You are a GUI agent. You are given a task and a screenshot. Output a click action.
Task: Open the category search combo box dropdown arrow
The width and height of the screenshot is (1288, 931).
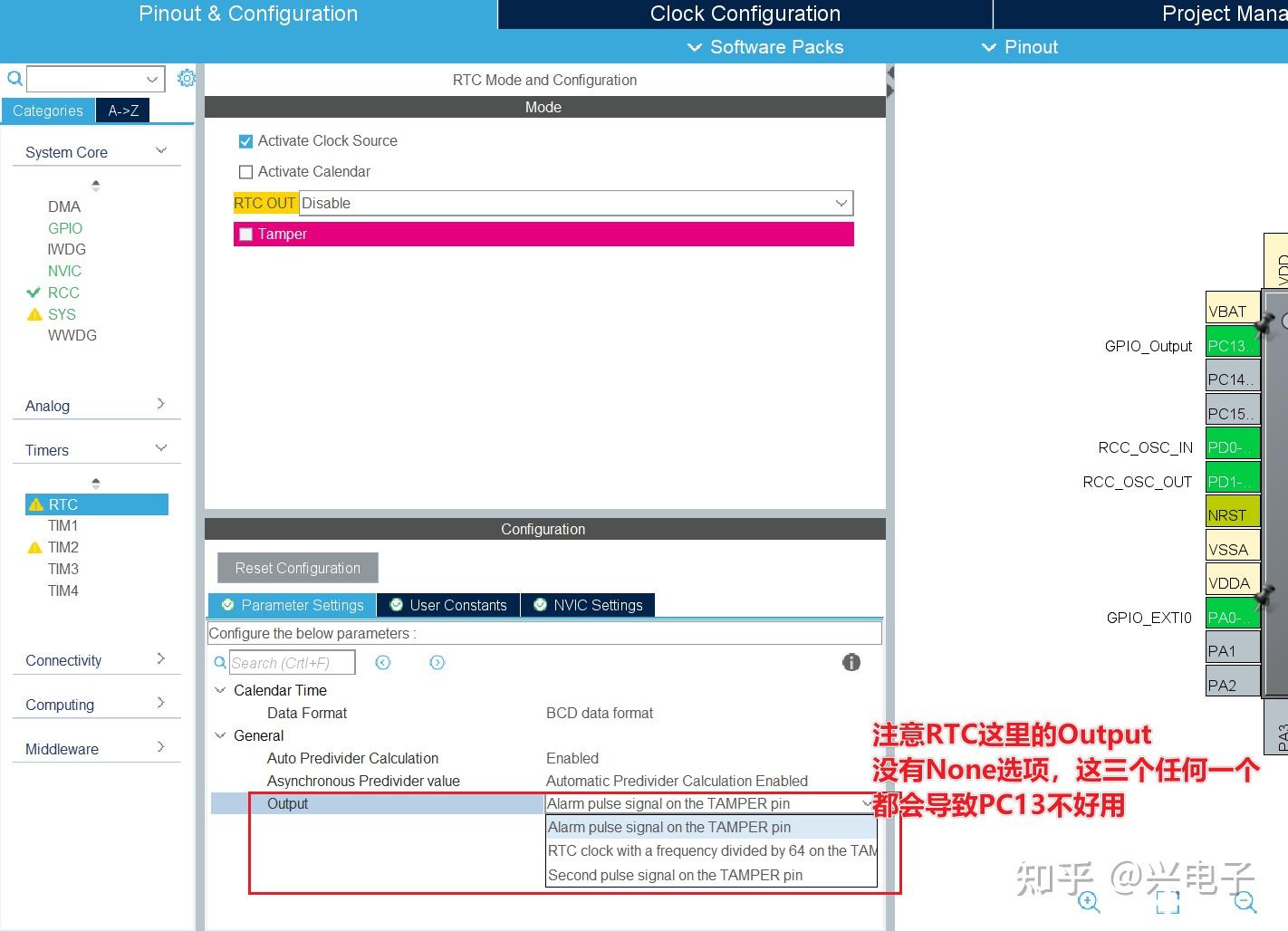153,79
